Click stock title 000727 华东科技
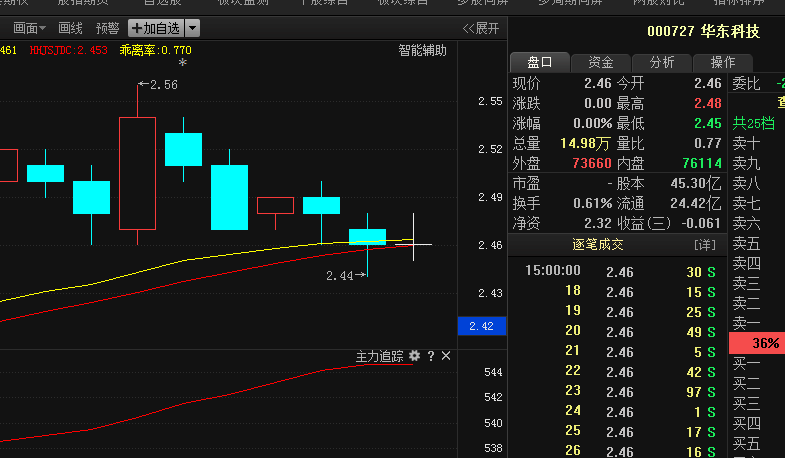 click(703, 32)
